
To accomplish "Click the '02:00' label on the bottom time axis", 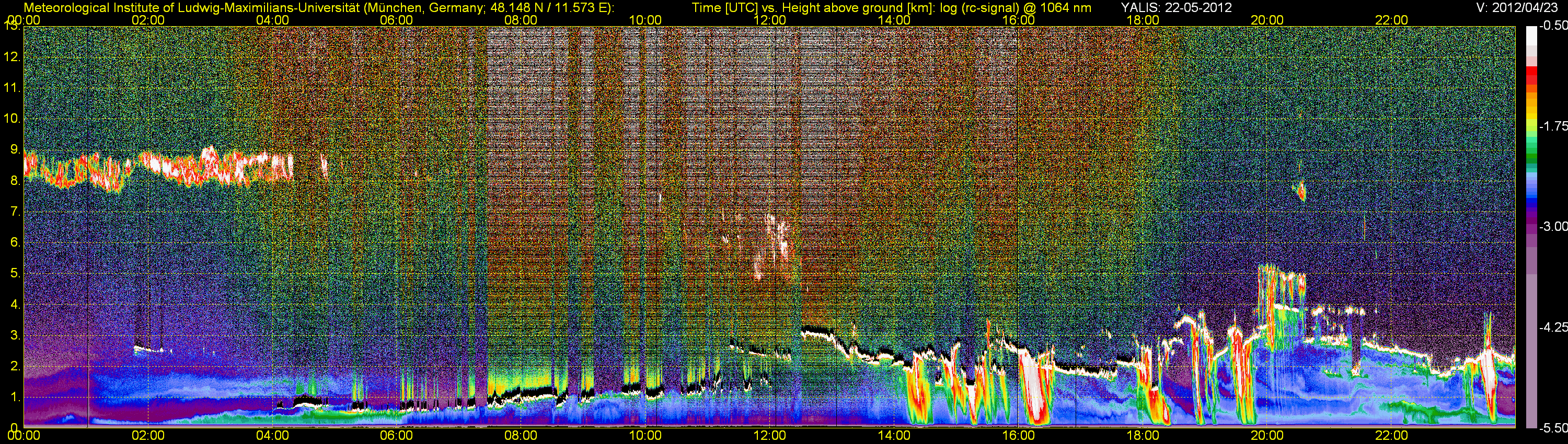I will click(x=148, y=436).
